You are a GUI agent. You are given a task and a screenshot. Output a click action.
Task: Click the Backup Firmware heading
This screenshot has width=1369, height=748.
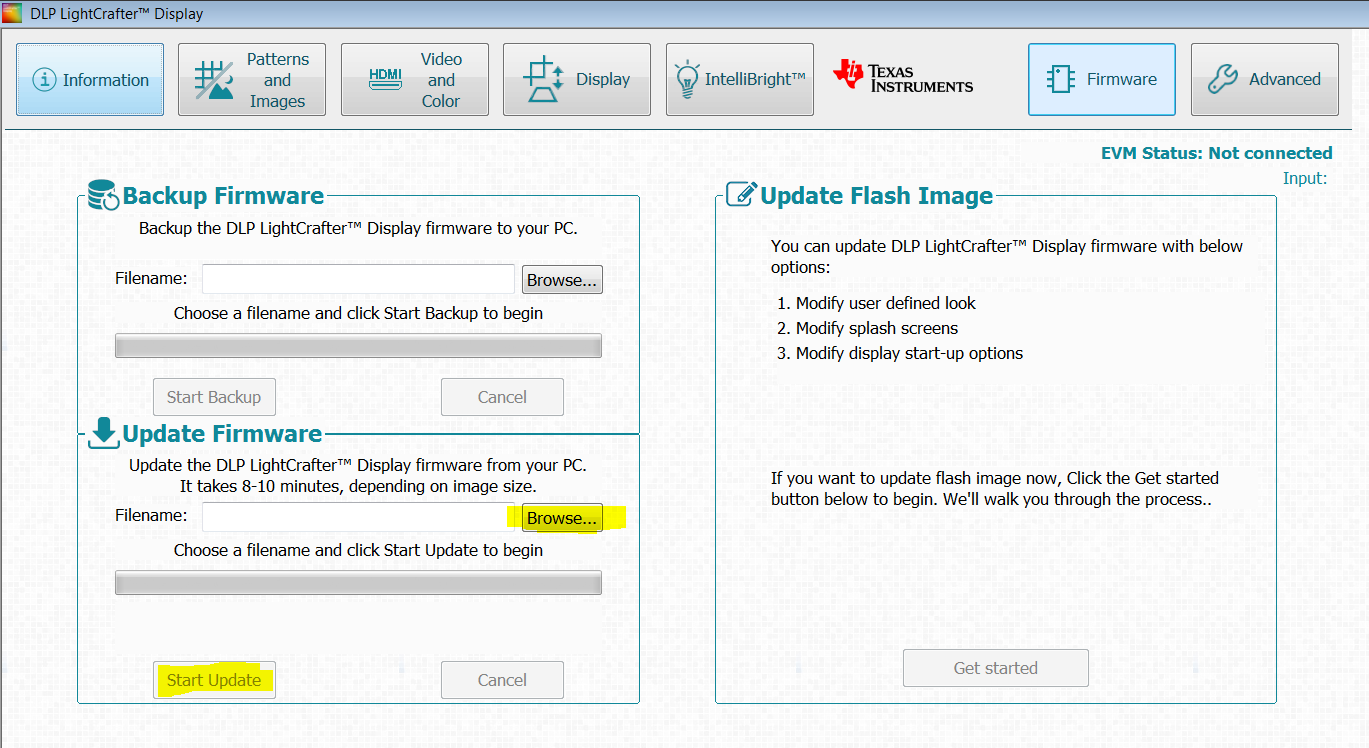click(x=223, y=195)
